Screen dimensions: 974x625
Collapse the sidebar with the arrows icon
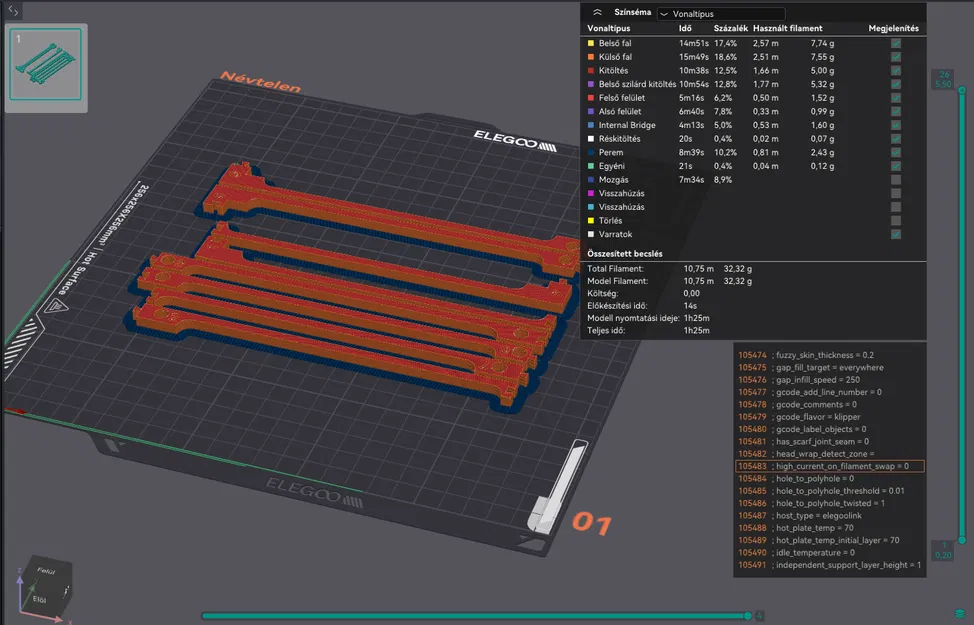pos(13,11)
